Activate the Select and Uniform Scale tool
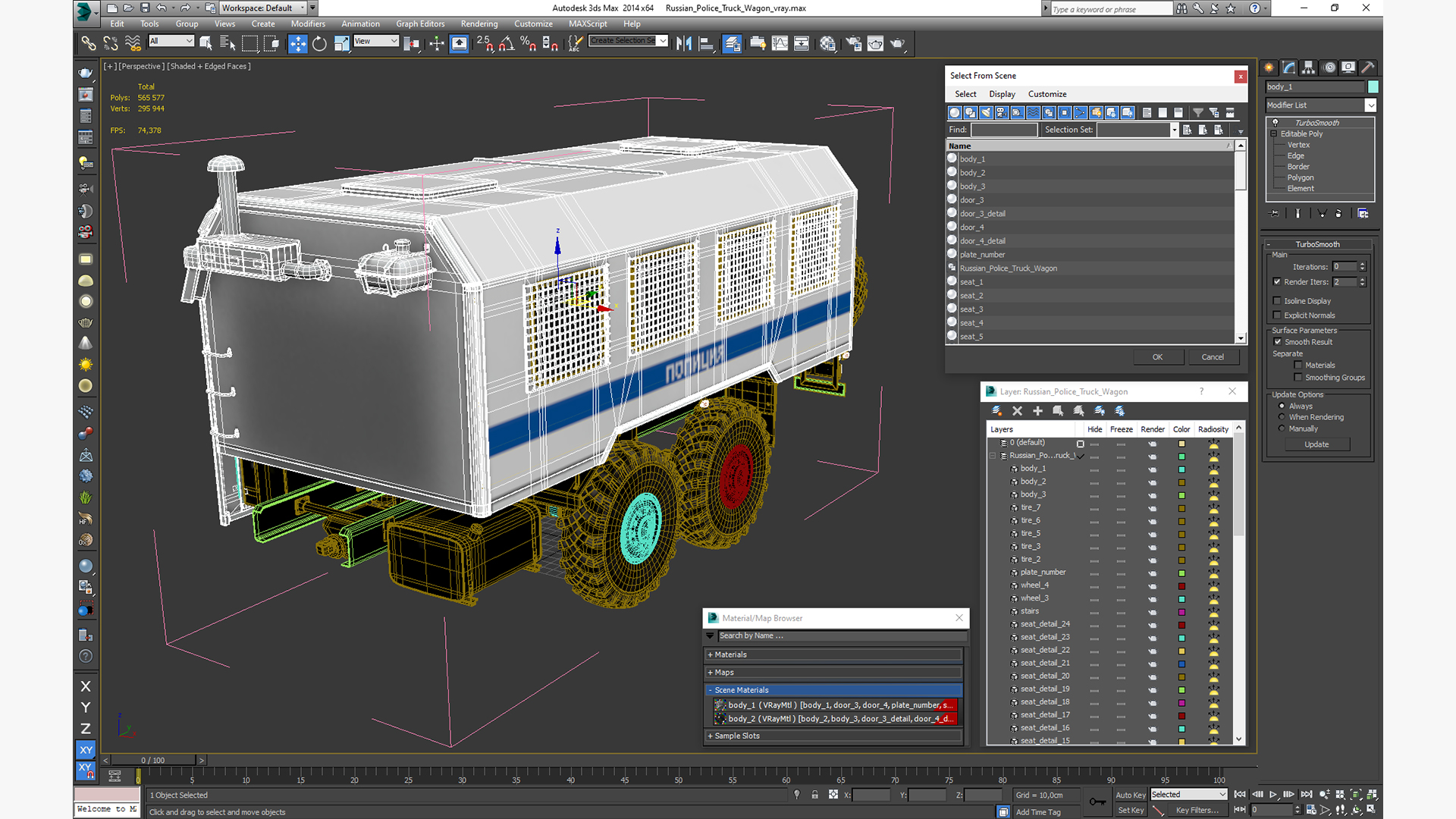The width and height of the screenshot is (1456, 819). point(341,43)
